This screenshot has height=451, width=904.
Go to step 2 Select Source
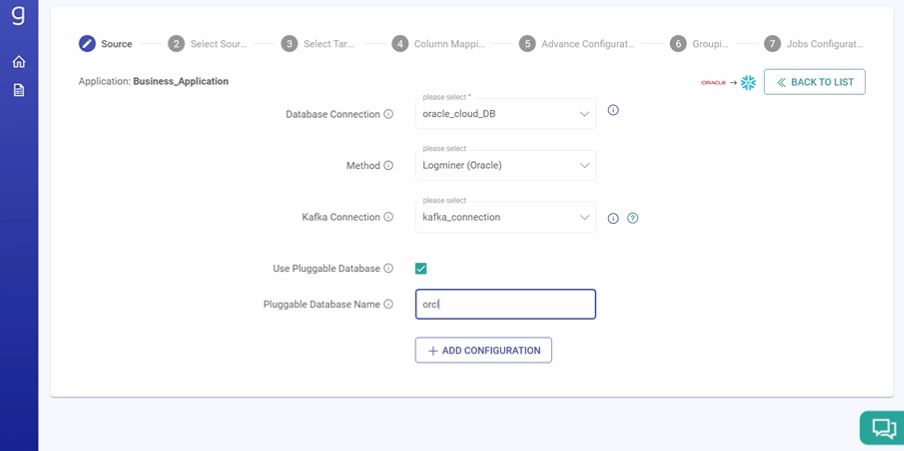pyautogui.click(x=210, y=44)
